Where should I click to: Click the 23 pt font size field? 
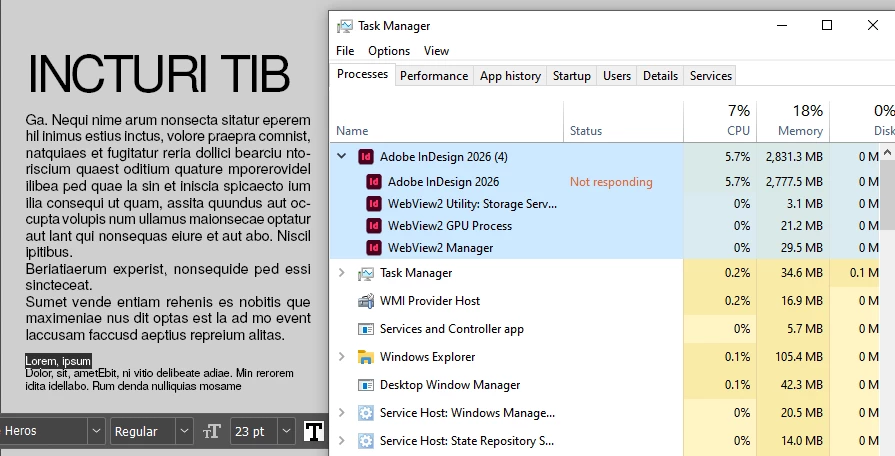coord(254,431)
